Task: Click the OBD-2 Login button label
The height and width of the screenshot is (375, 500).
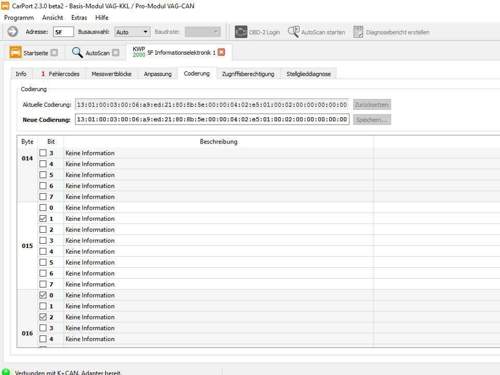Action: [x=264, y=32]
